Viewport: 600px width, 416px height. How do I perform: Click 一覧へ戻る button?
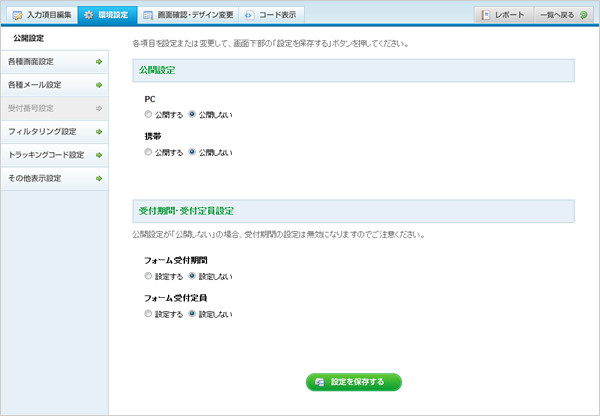pos(564,15)
